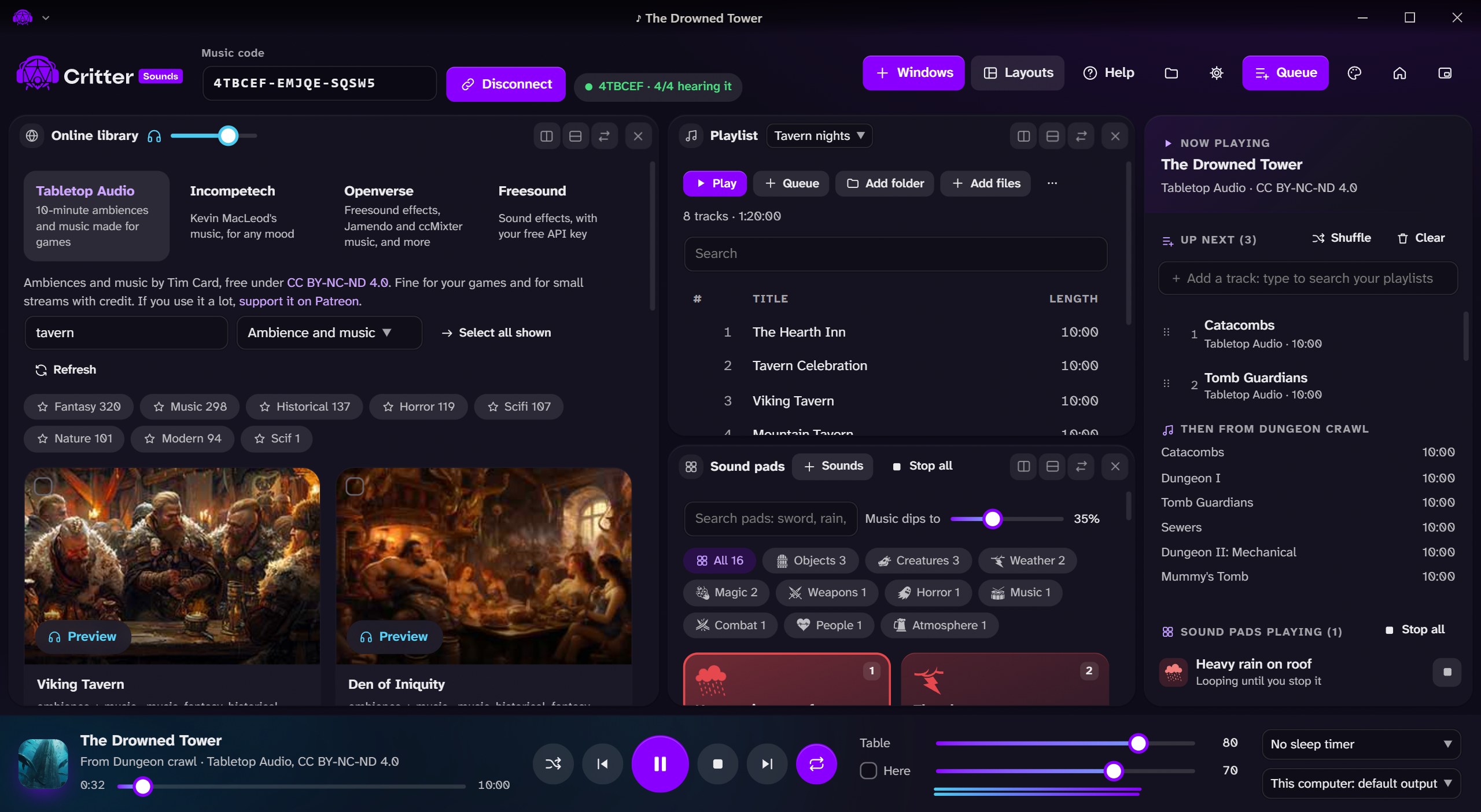Screen dimensions: 1481x812
Task: Stop the Heavy rain on roof pad
Action: [x=1447, y=672]
